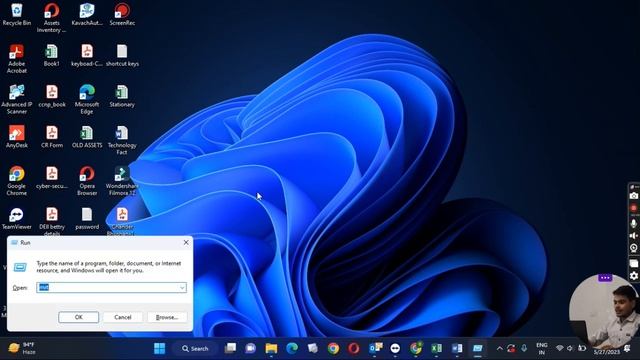Toggle the ScreenRec microphone
Viewport: 640px width, 360px height.
click(x=633, y=223)
